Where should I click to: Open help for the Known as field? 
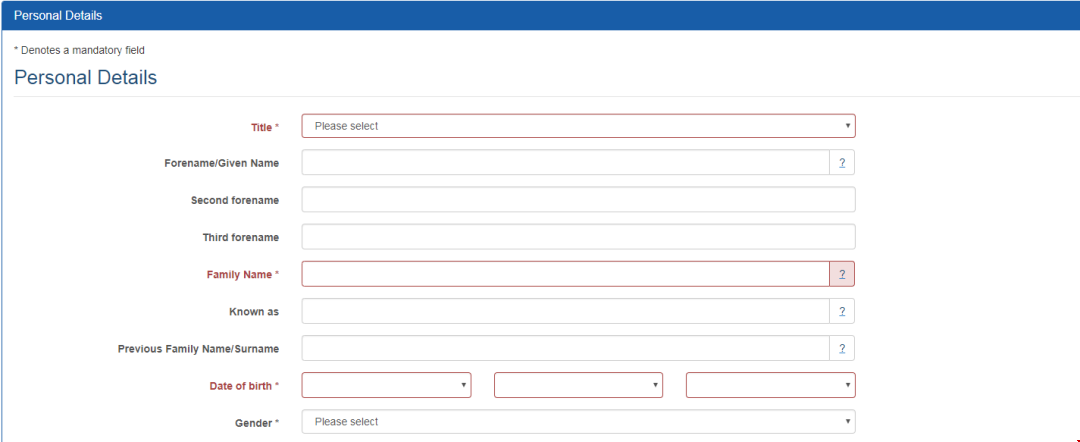click(x=842, y=311)
